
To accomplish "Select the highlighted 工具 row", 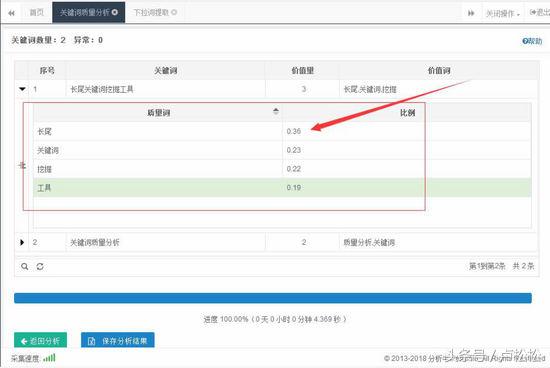I will [x=282, y=188].
